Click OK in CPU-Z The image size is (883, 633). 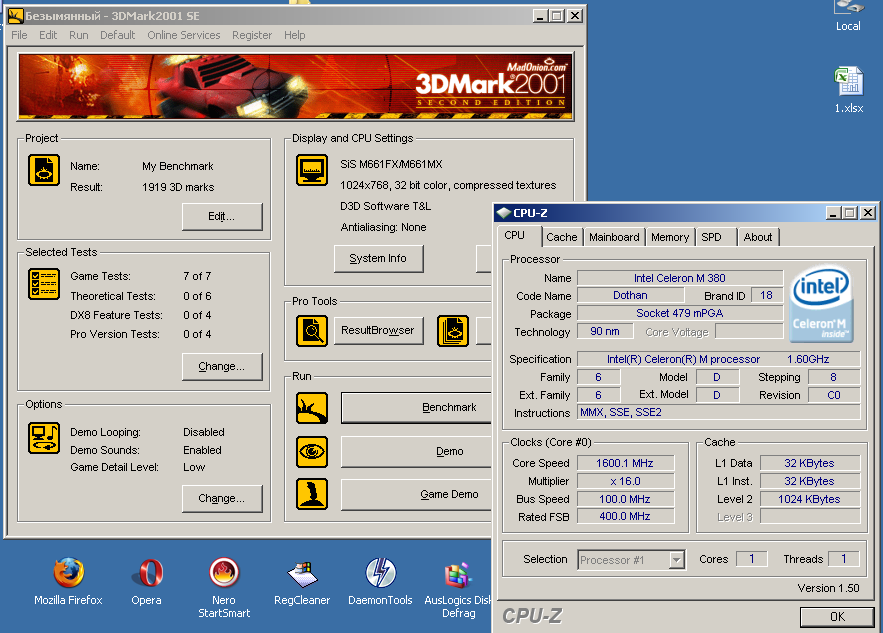(x=837, y=617)
